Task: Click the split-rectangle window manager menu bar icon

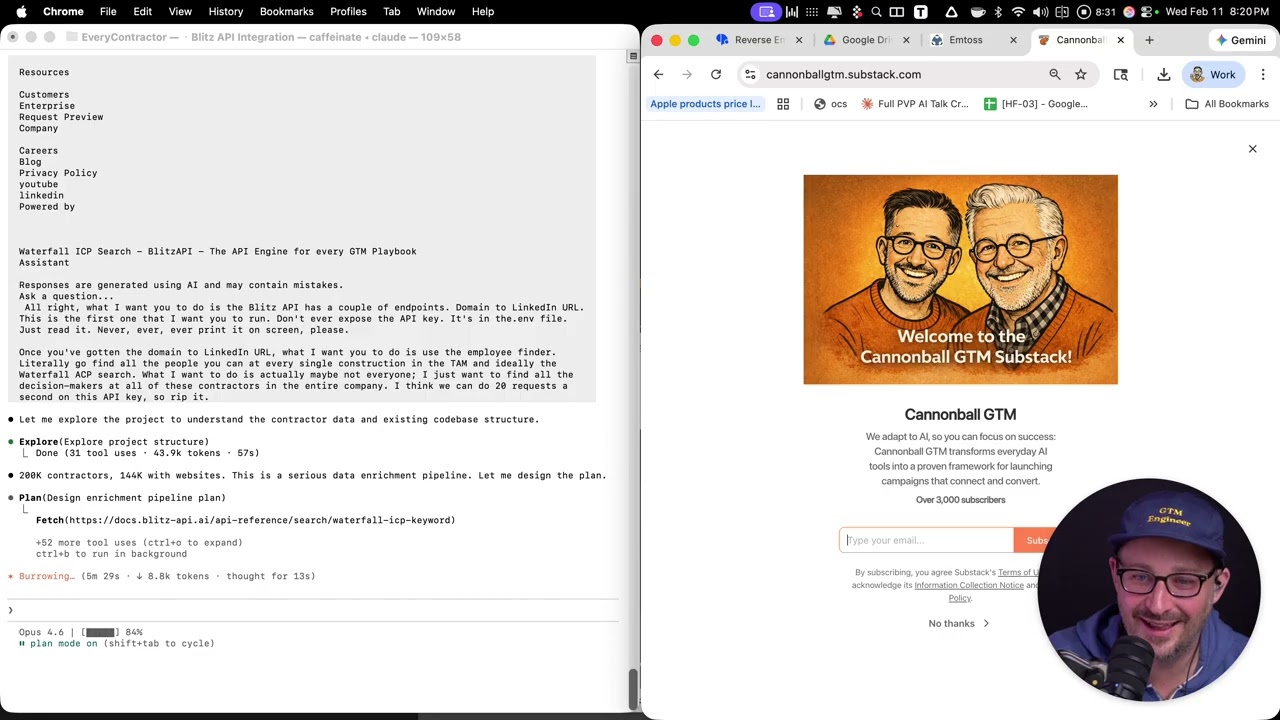Action: coord(897,12)
